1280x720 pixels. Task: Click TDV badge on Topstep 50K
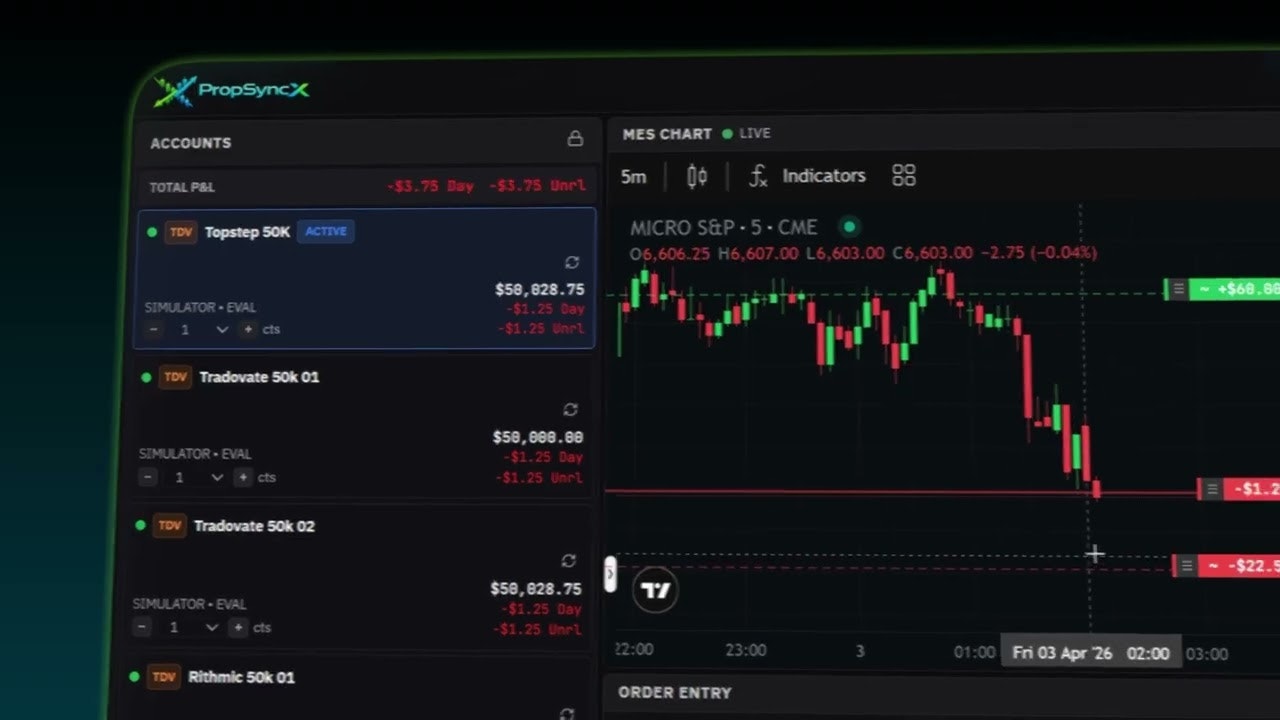pyautogui.click(x=181, y=232)
